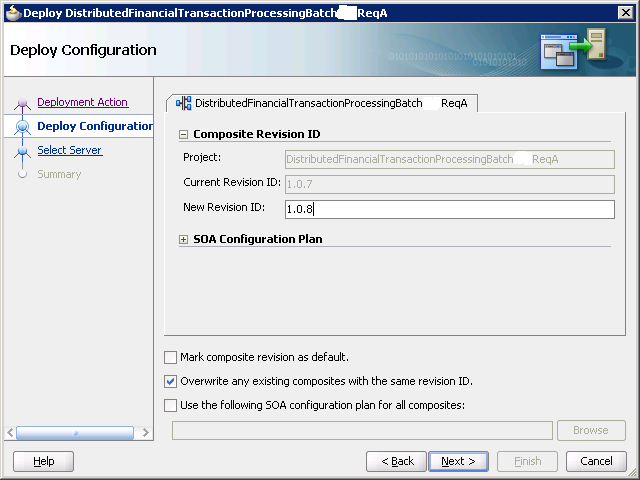The height and width of the screenshot is (480, 640).
Task: Click the JDeveloper icon in title bar
Action: tap(13, 13)
